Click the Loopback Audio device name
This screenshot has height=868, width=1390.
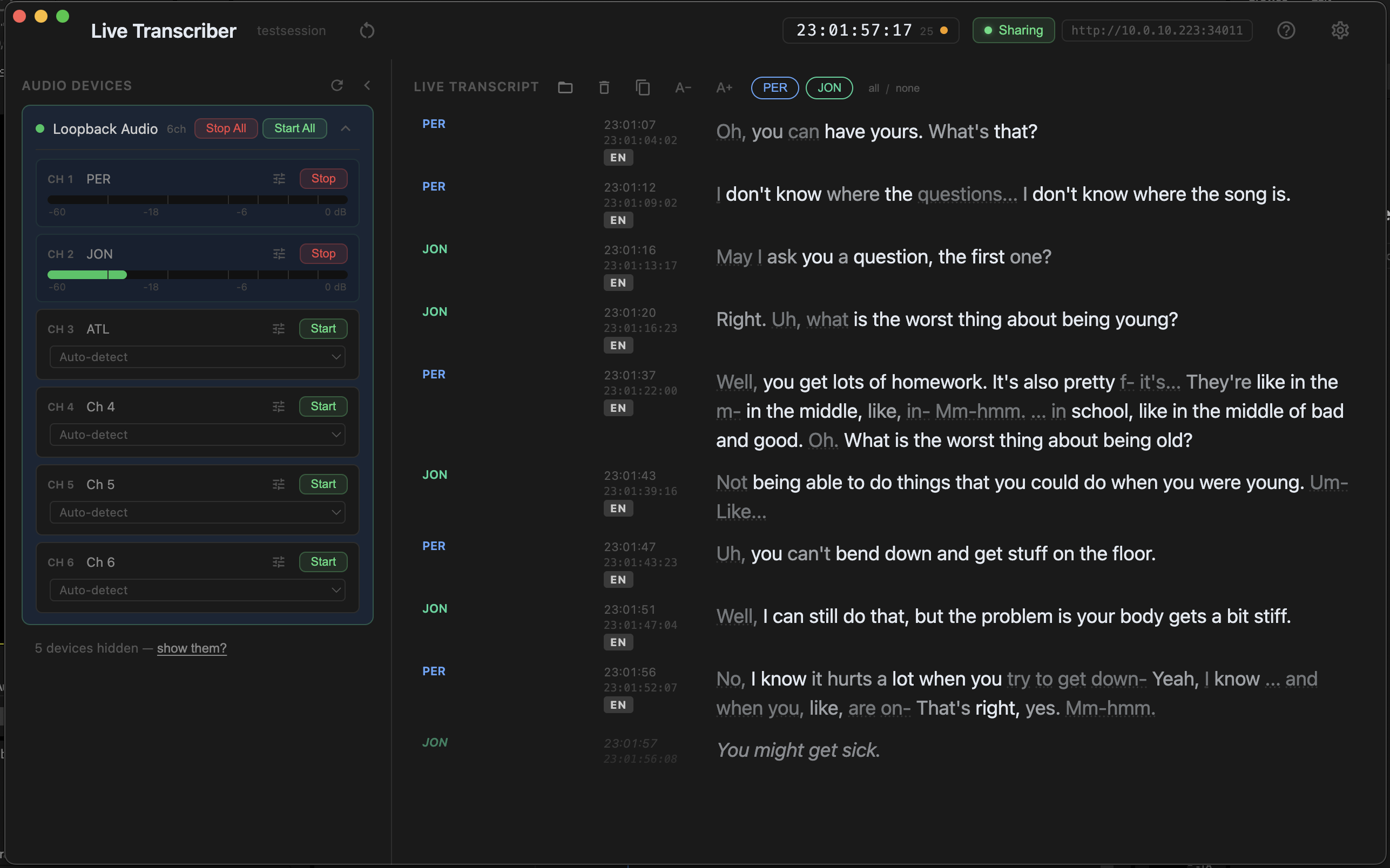point(105,129)
